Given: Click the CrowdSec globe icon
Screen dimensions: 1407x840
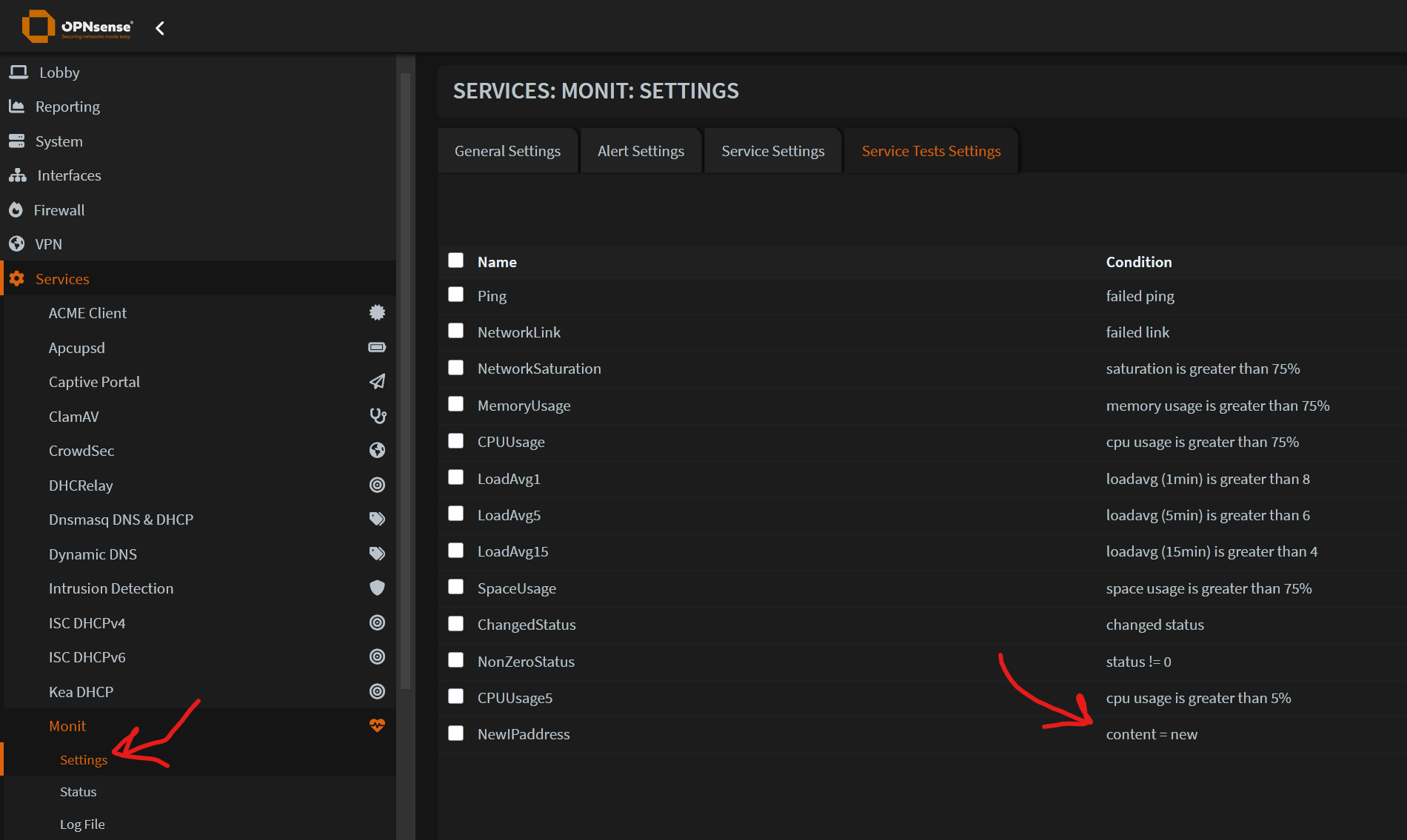Looking at the screenshot, I should pyautogui.click(x=378, y=450).
